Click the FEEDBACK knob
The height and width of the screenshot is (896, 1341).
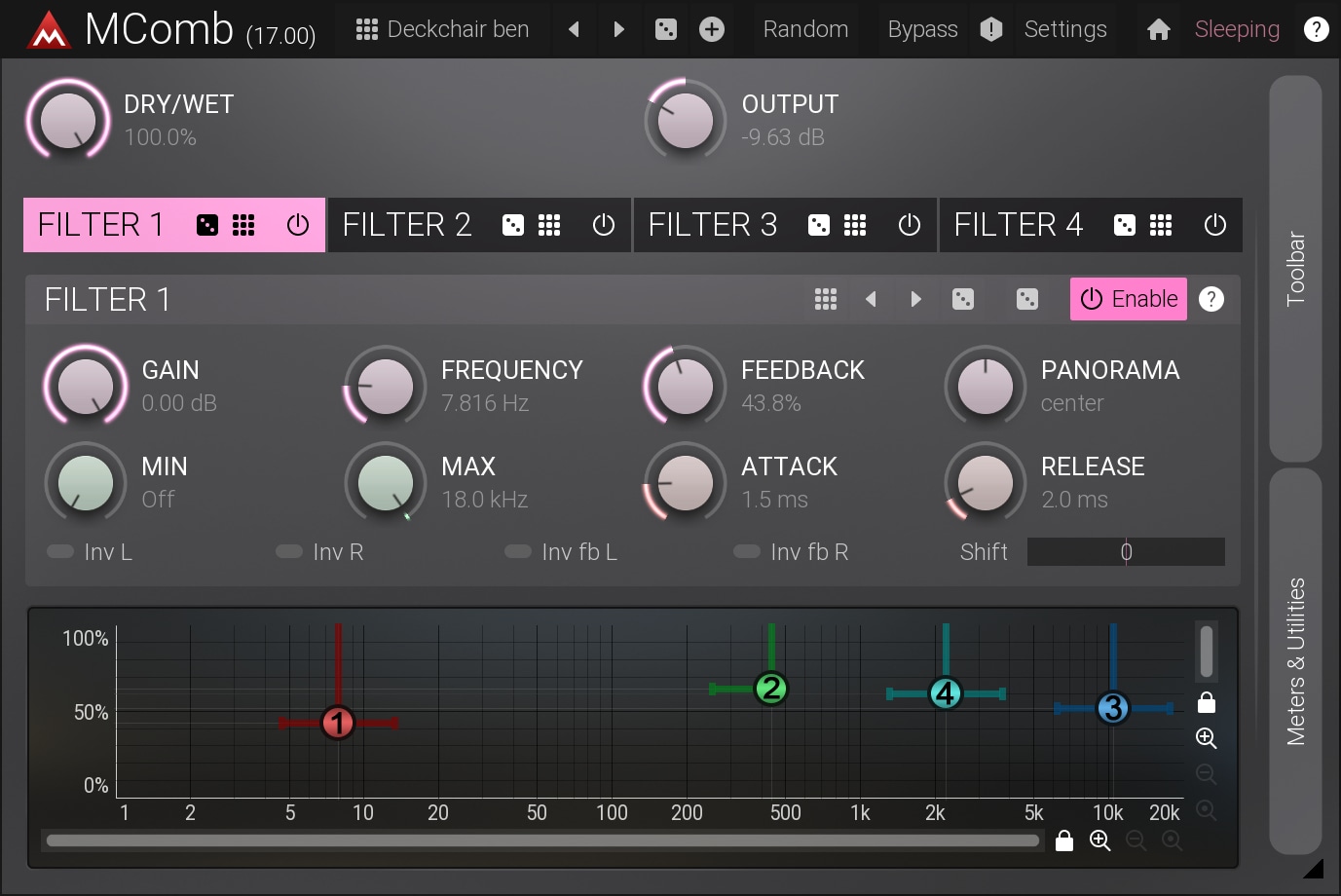(686, 386)
